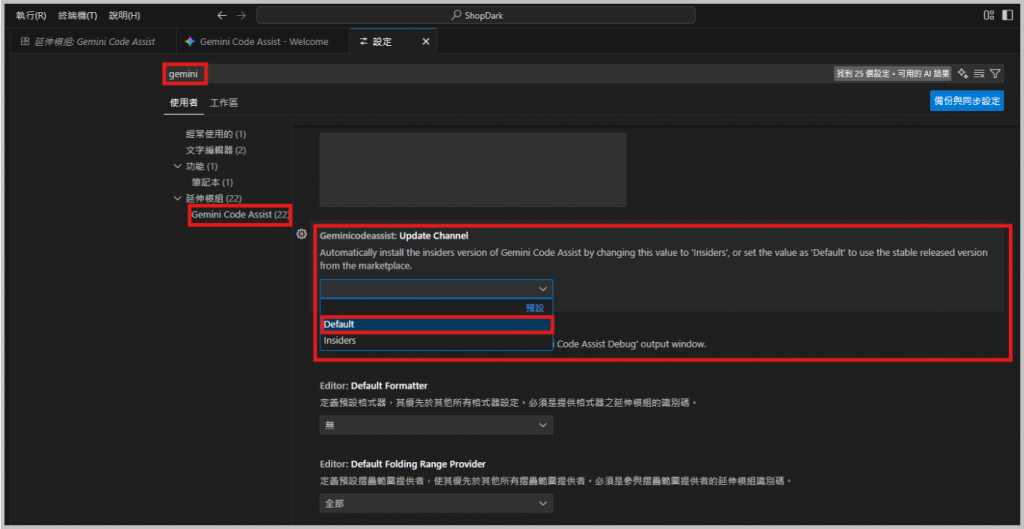Close the 設定 tab
The image size is (1024, 529).
pyautogui.click(x=426, y=42)
